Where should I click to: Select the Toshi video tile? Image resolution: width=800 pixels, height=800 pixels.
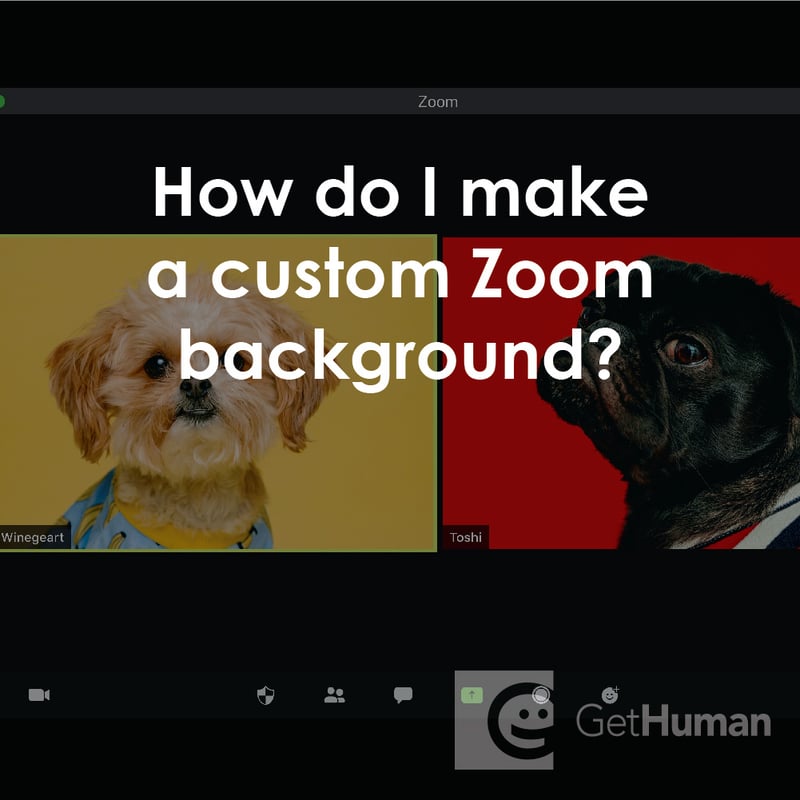click(621, 393)
